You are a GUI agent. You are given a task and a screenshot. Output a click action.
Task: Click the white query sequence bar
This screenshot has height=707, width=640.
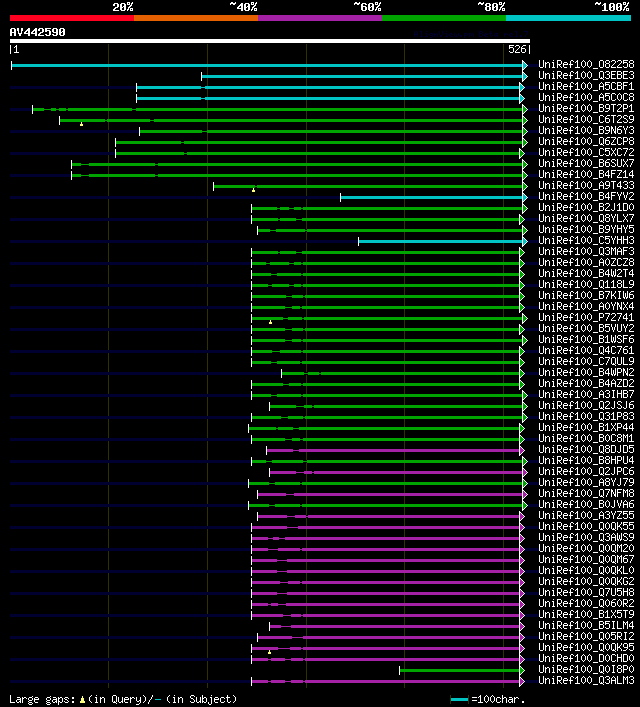point(270,41)
